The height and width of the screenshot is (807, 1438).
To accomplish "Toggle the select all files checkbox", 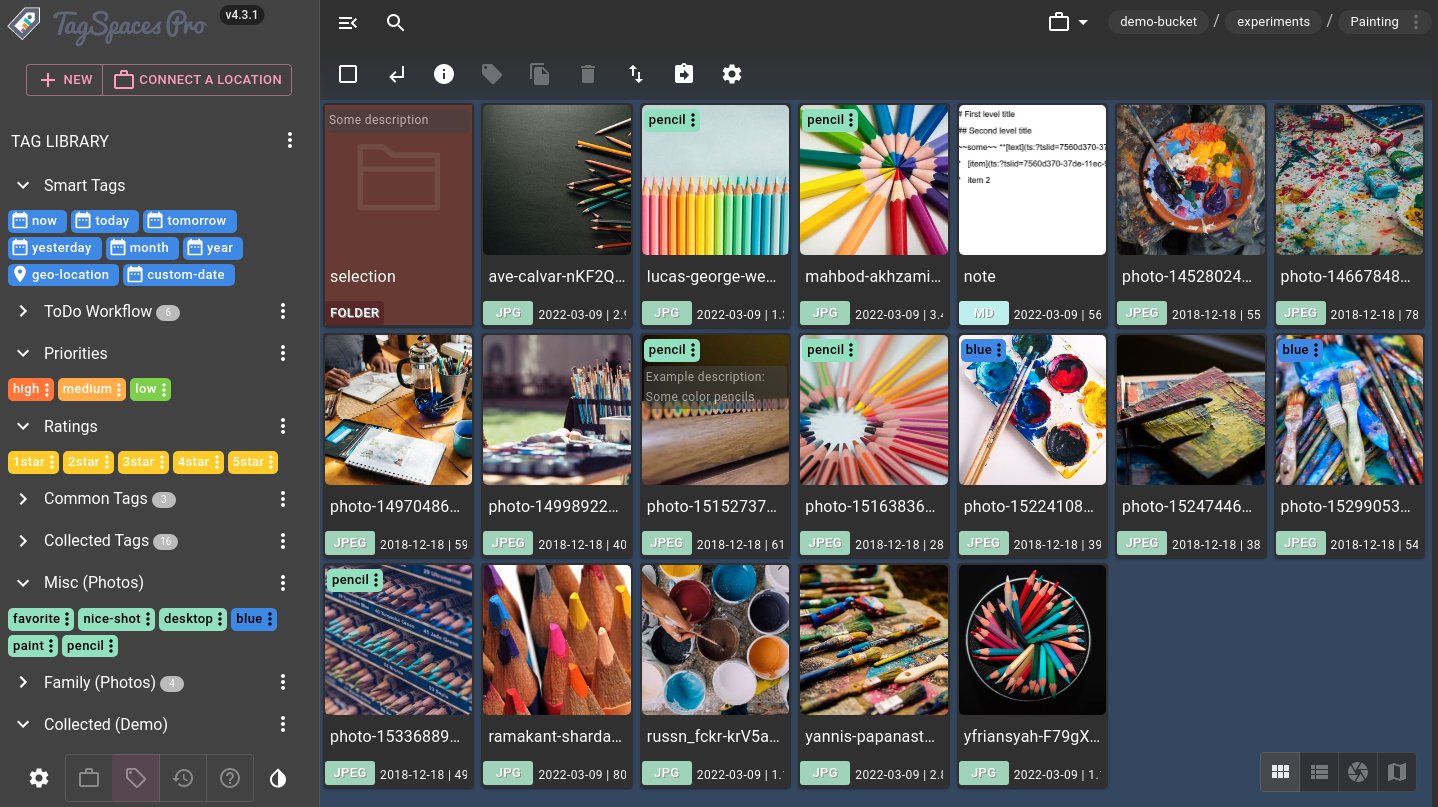I will coord(348,74).
